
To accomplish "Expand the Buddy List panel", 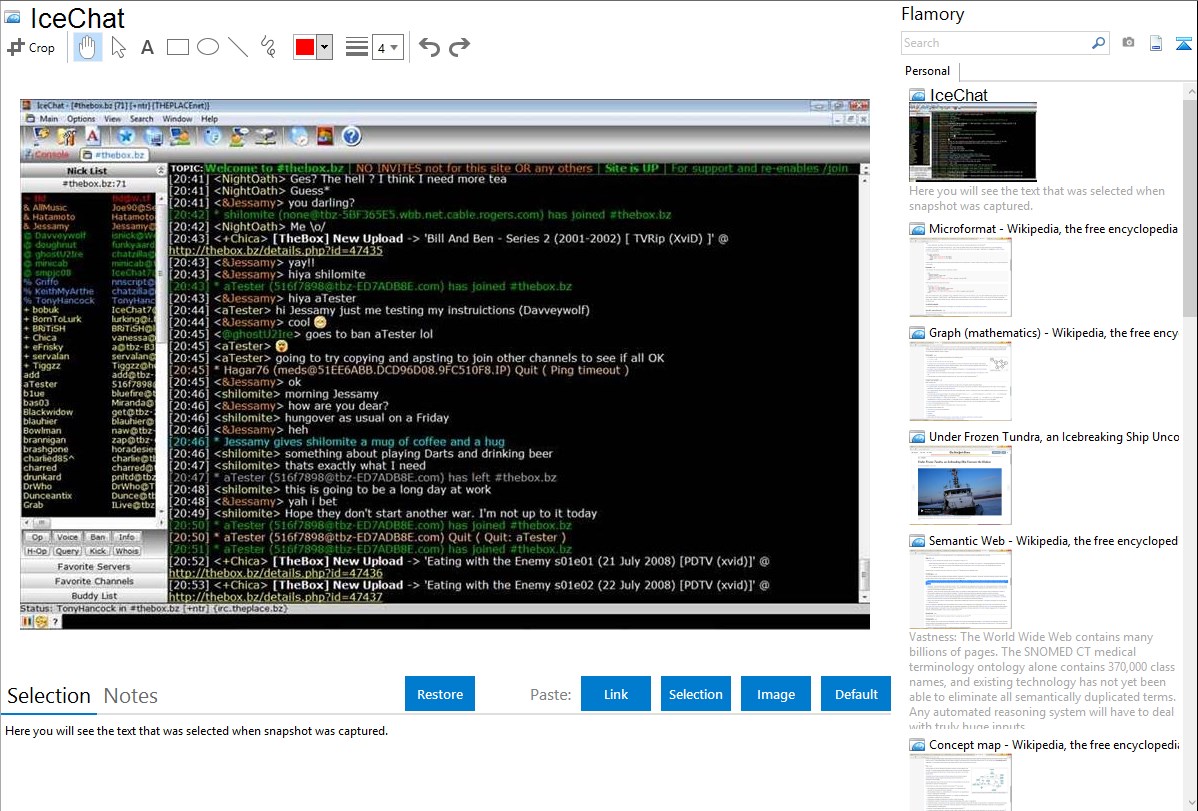I will click(93, 595).
